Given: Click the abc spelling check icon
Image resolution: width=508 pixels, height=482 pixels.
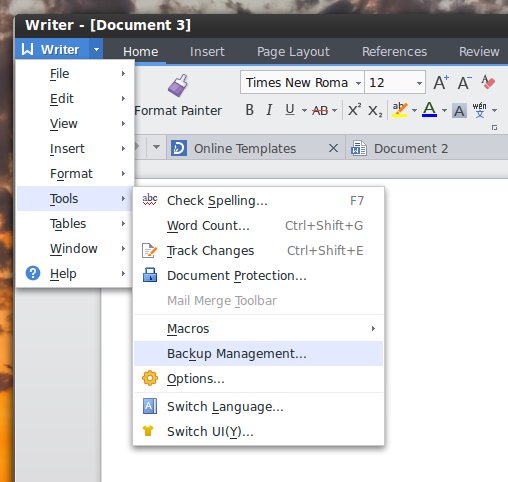Looking at the screenshot, I should coord(150,200).
